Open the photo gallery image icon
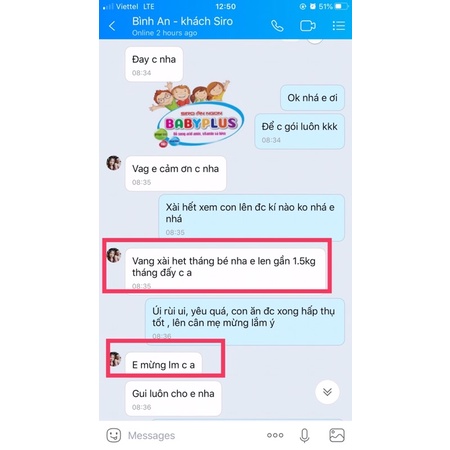This screenshot has height=450, width=450. 337,435
